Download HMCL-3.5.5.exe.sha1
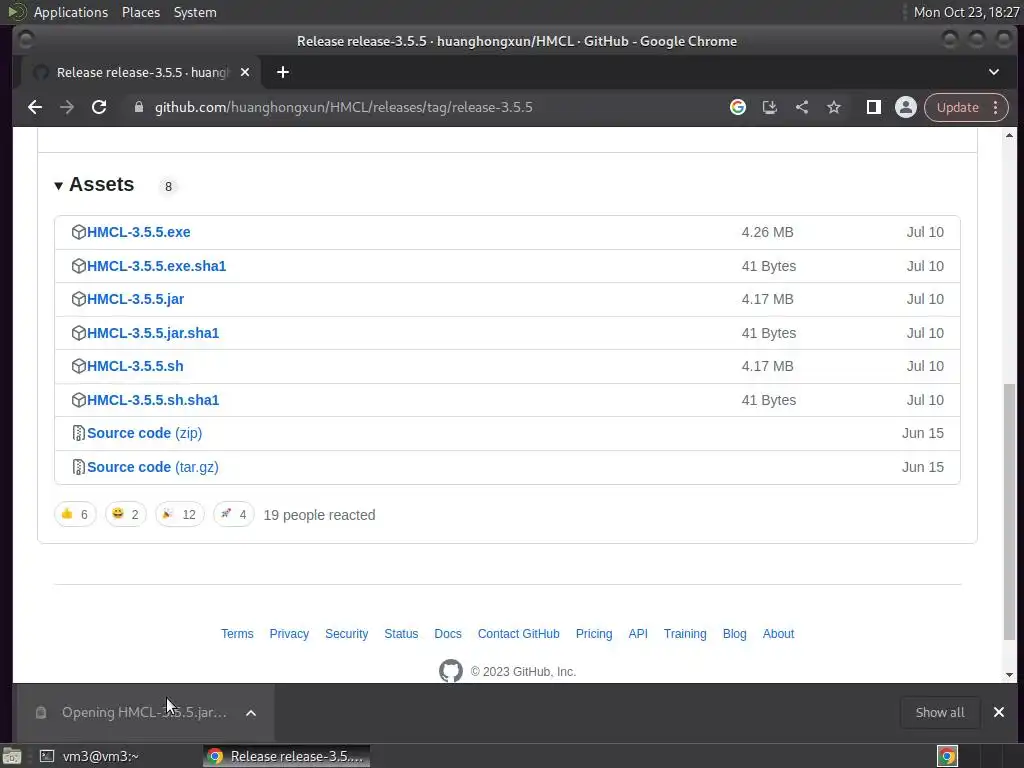 coord(156,266)
